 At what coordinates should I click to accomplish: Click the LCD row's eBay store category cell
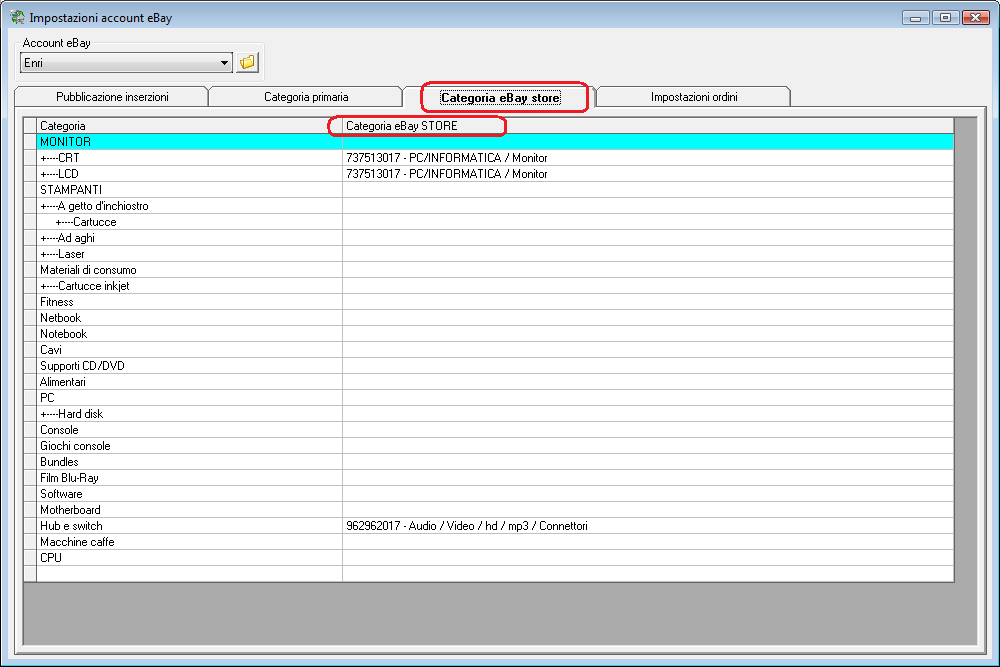(648, 173)
